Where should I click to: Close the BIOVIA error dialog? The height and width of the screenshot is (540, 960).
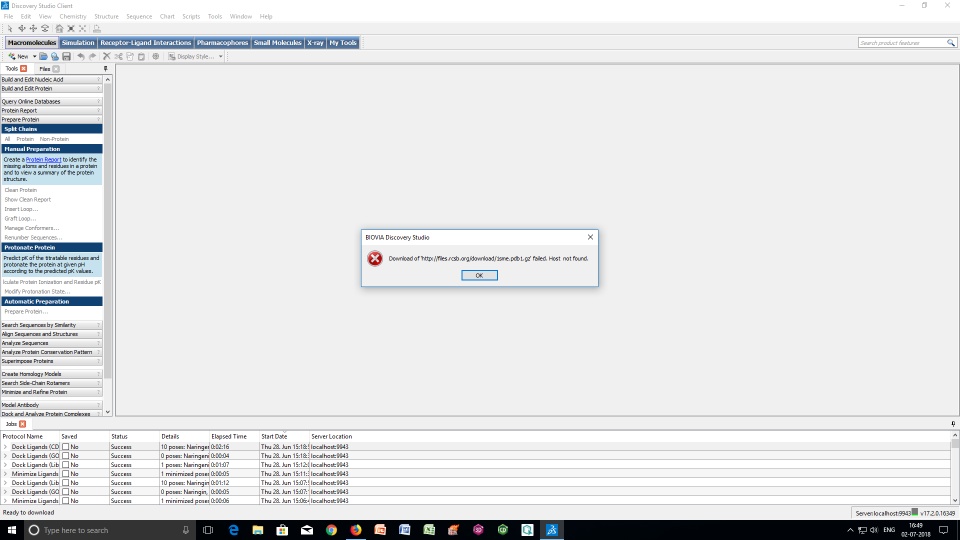coord(590,237)
